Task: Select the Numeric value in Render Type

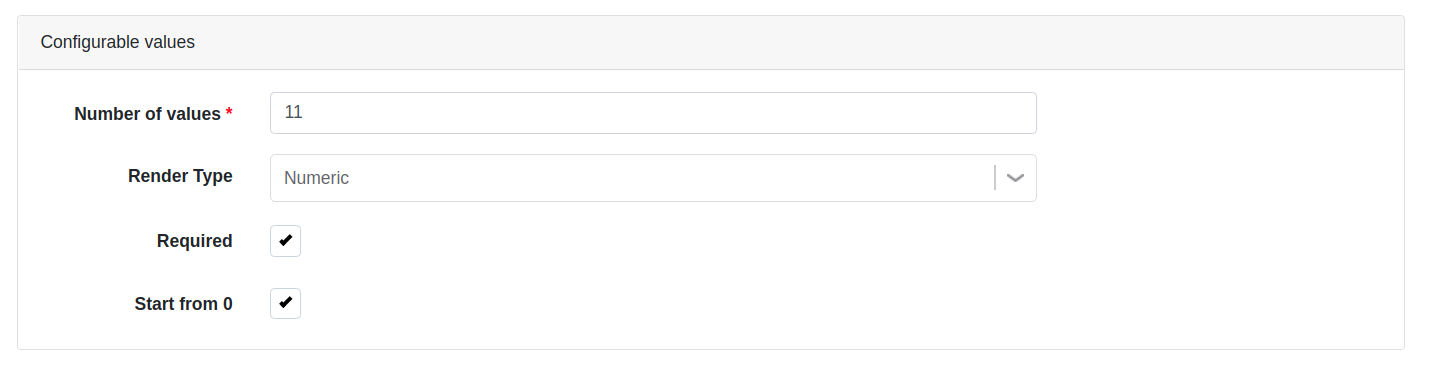Action: pyautogui.click(x=316, y=178)
